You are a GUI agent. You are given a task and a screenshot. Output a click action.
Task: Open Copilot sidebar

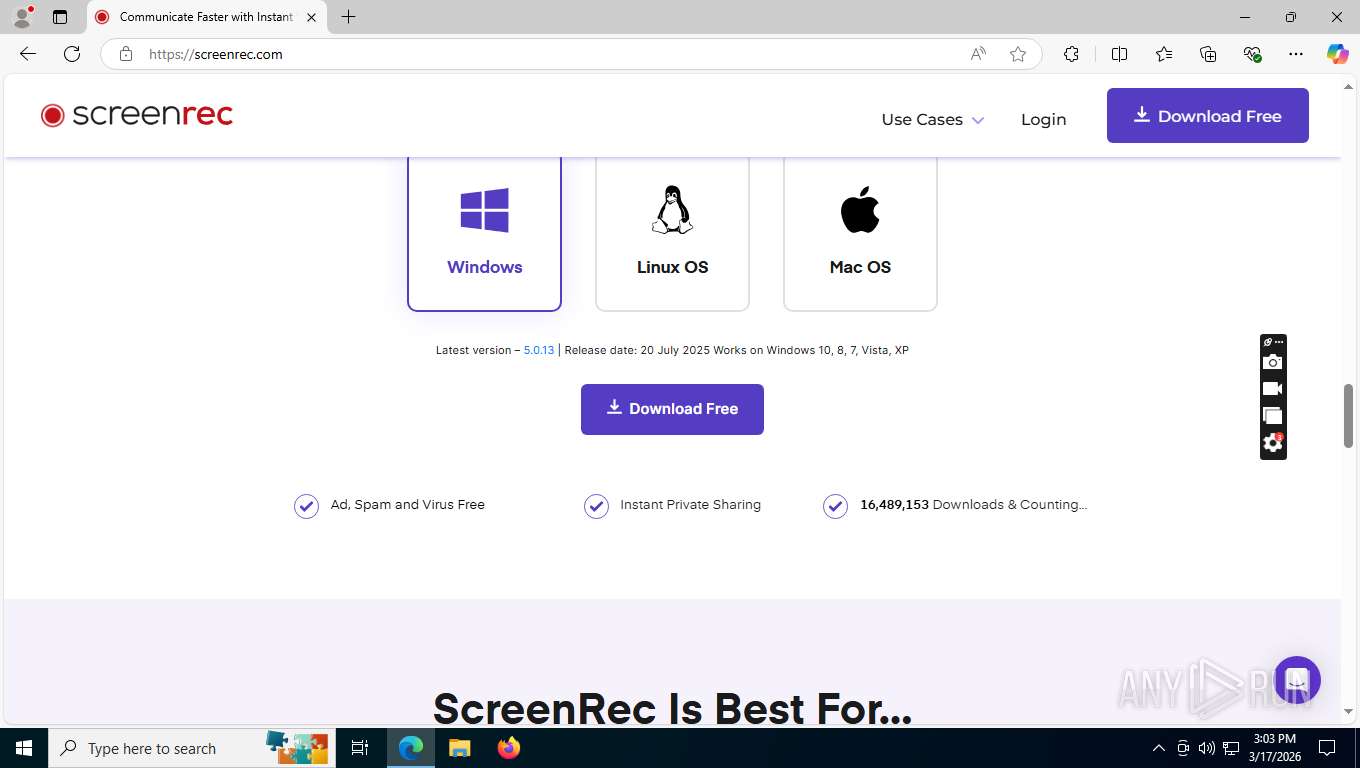[x=1338, y=54]
